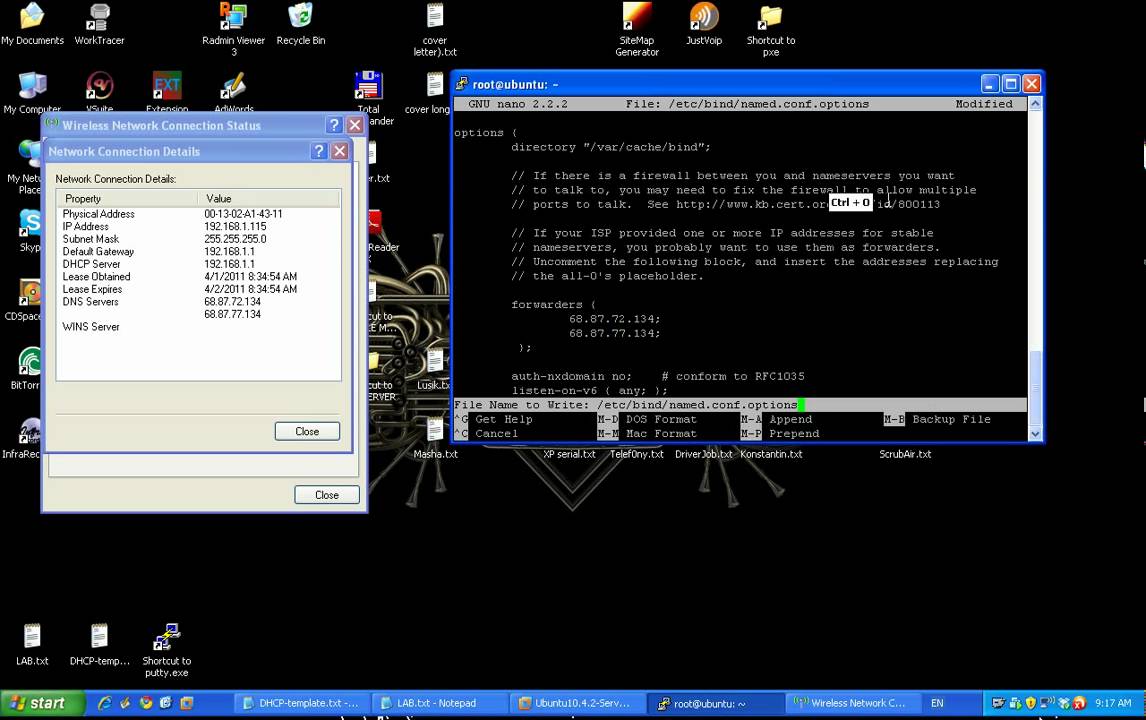The height and width of the screenshot is (720, 1146).
Task: Open the Shortcut to pxe folder
Action: 771,28
